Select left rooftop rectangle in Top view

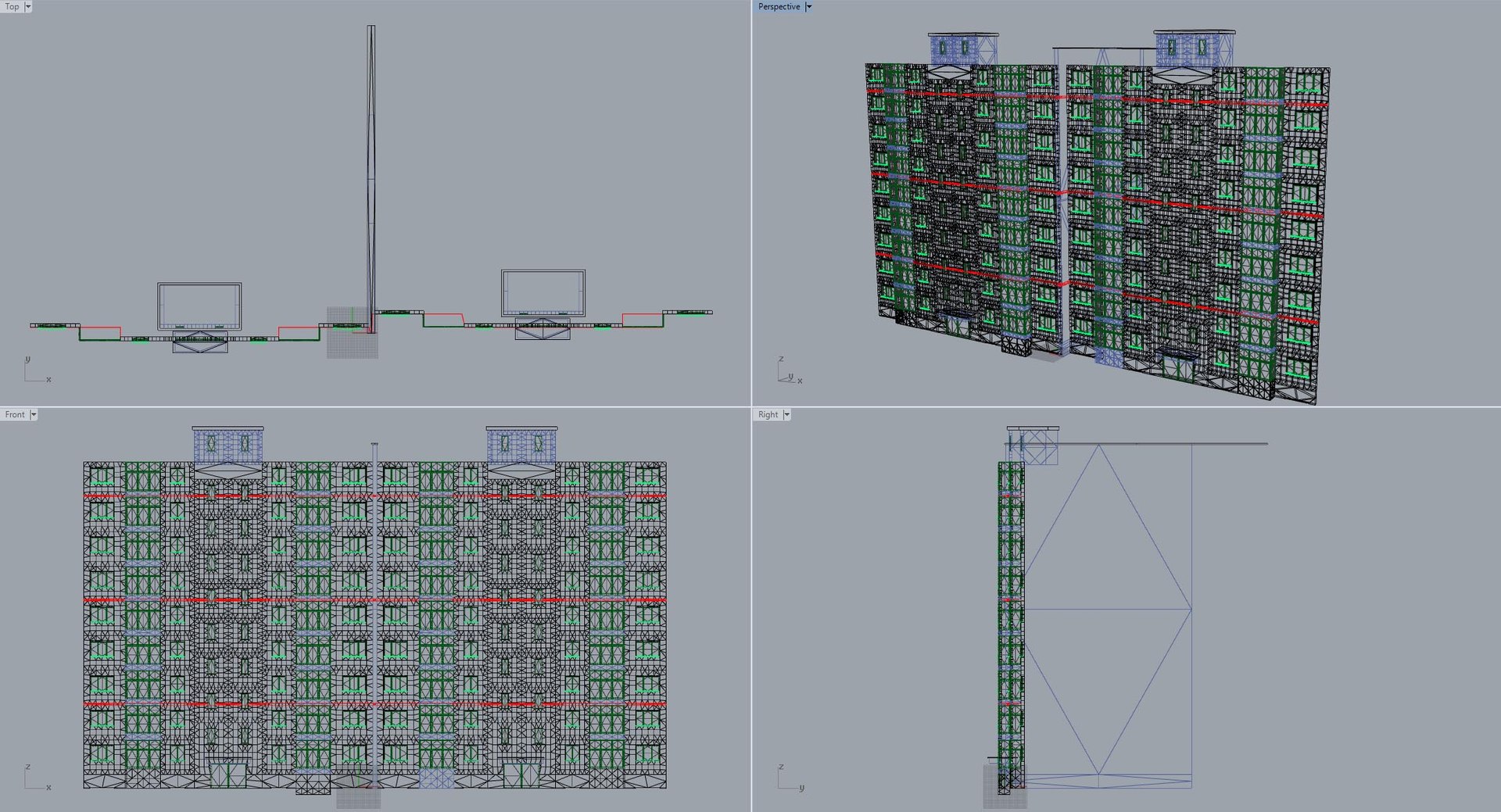point(199,306)
